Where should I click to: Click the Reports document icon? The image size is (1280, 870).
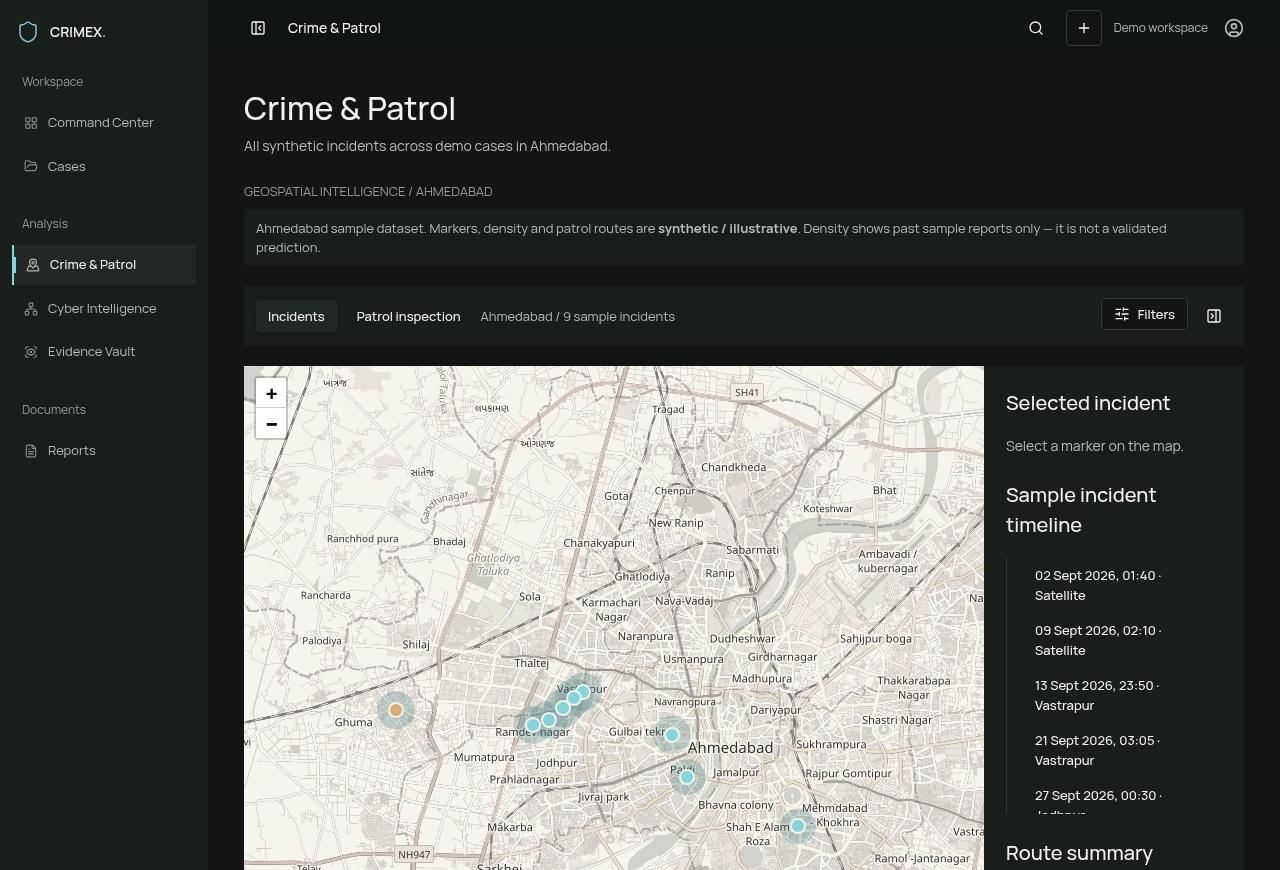click(x=31, y=451)
